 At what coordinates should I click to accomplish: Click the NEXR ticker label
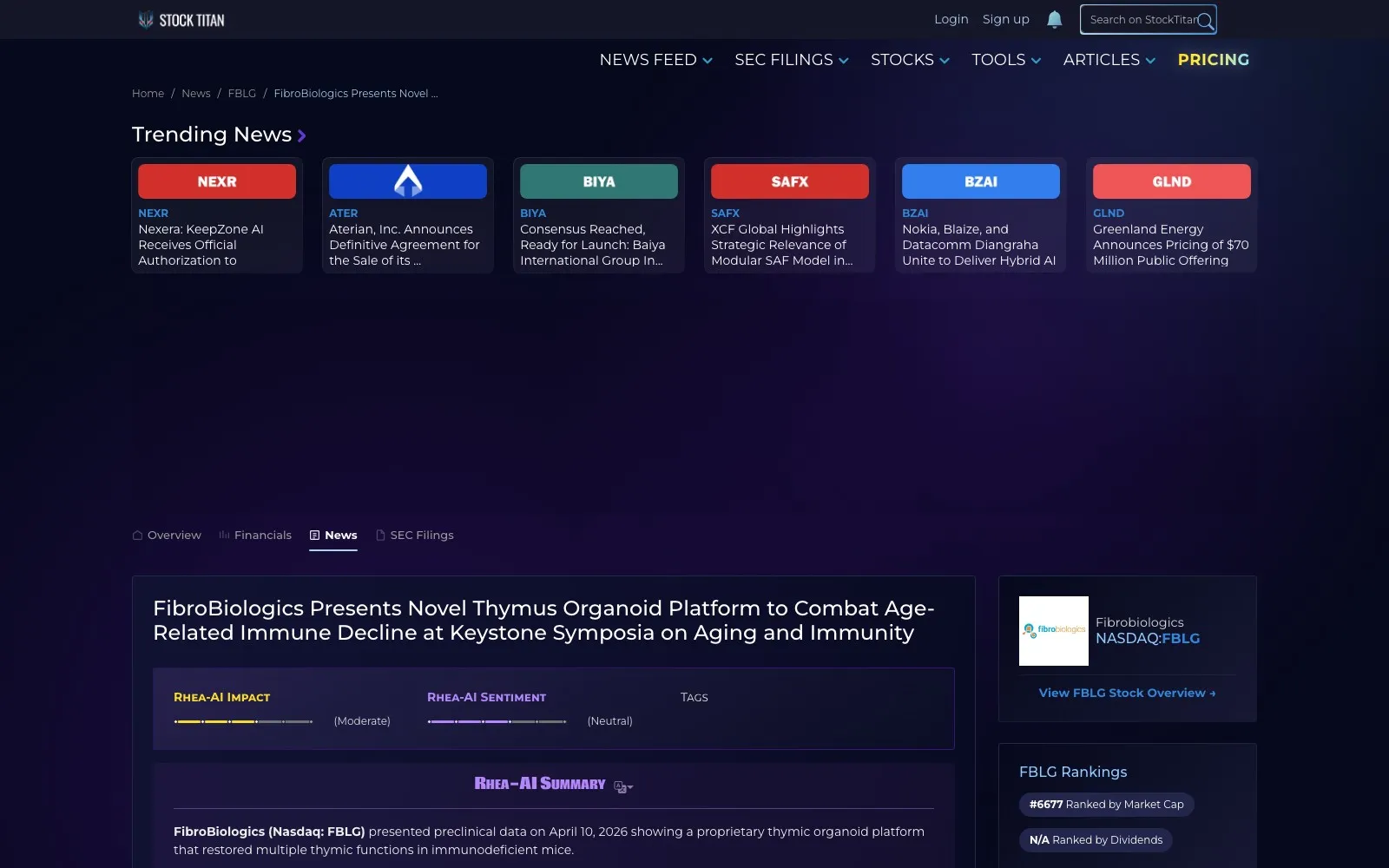click(154, 214)
